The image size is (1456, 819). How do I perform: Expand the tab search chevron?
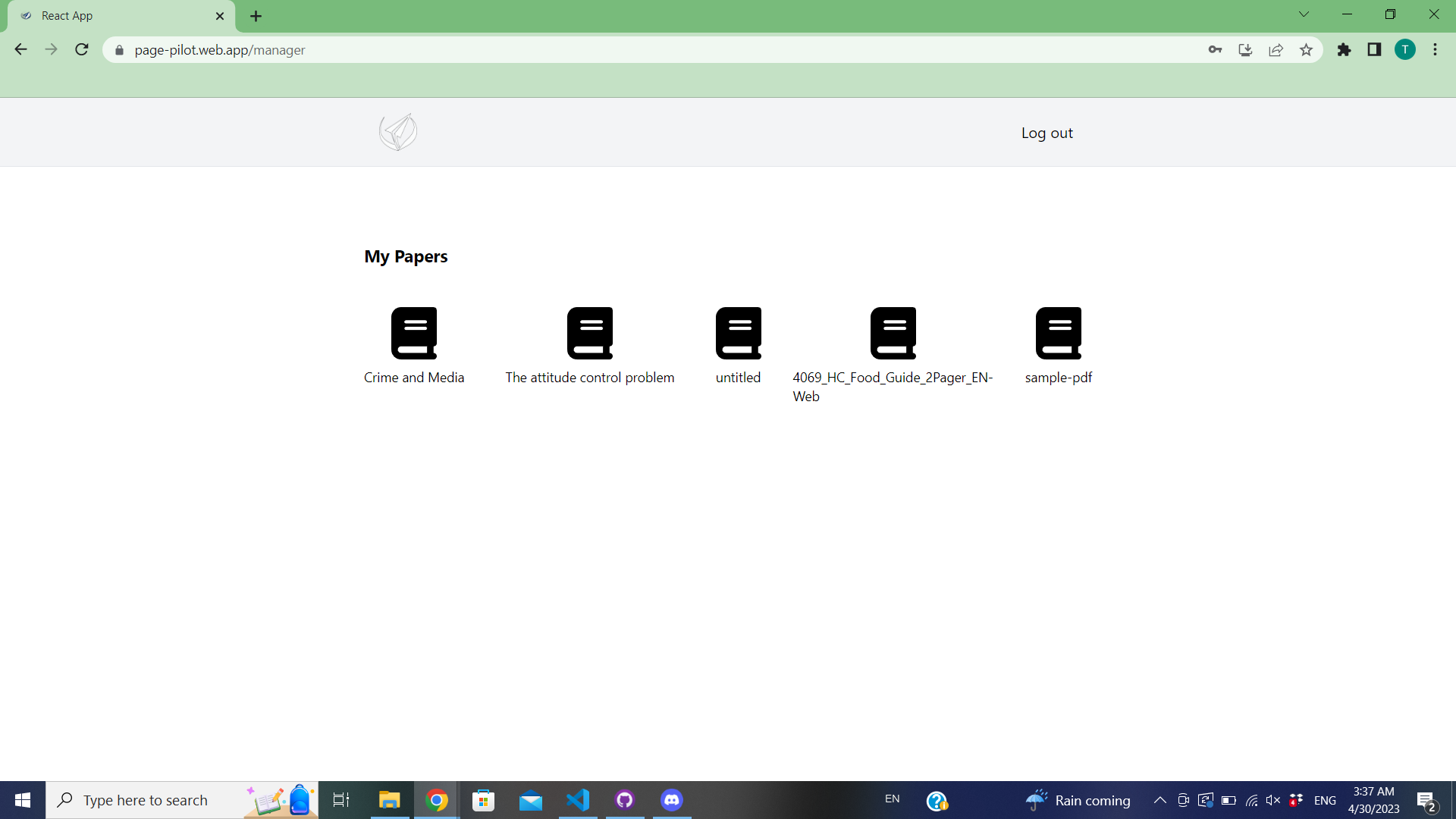pyautogui.click(x=1304, y=14)
